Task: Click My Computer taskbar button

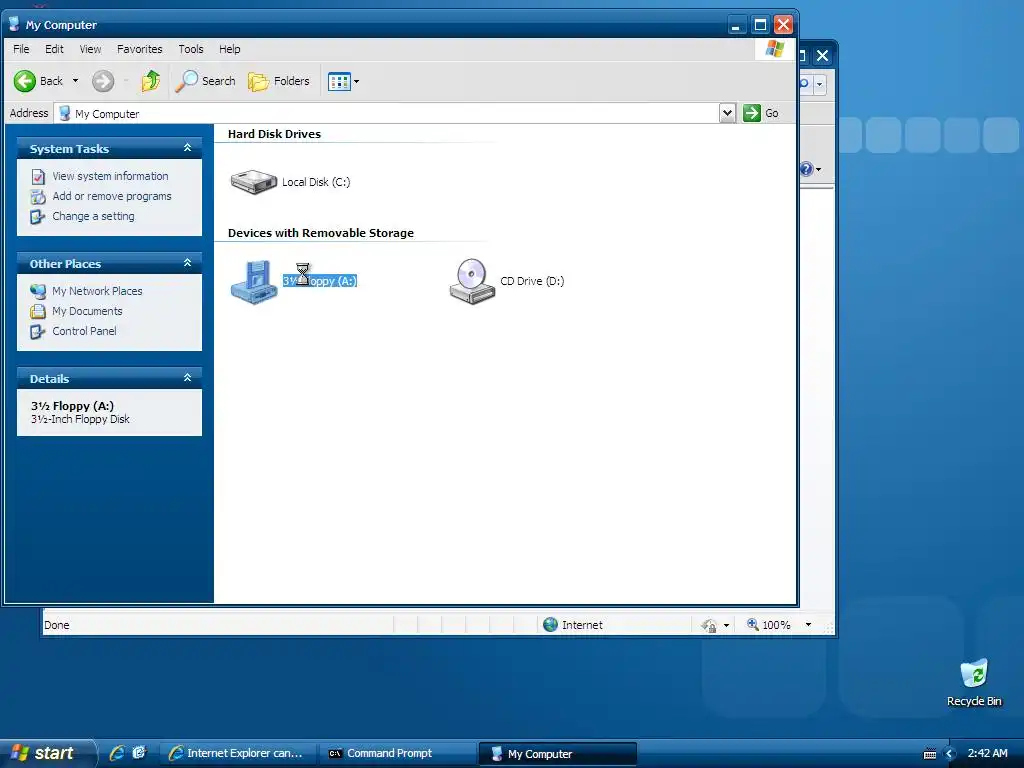Action: (x=557, y=754)
